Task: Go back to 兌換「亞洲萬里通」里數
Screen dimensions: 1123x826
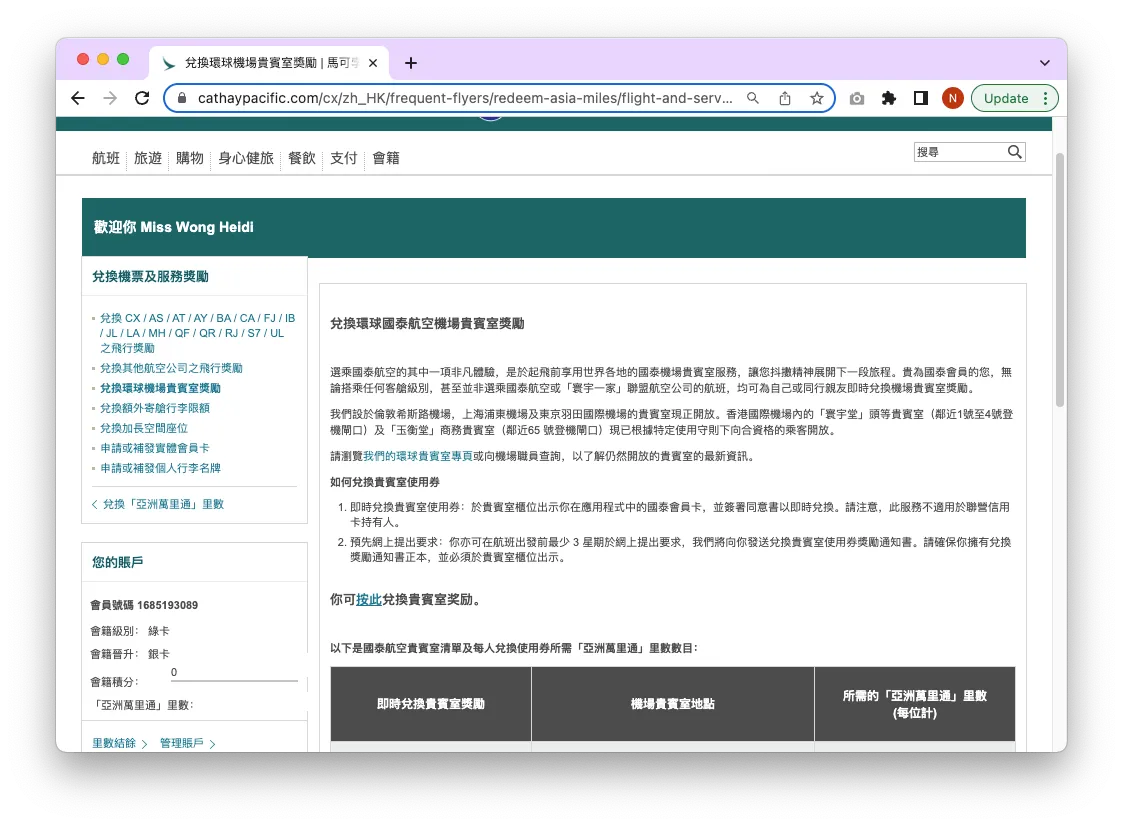Action: point(158,504)
